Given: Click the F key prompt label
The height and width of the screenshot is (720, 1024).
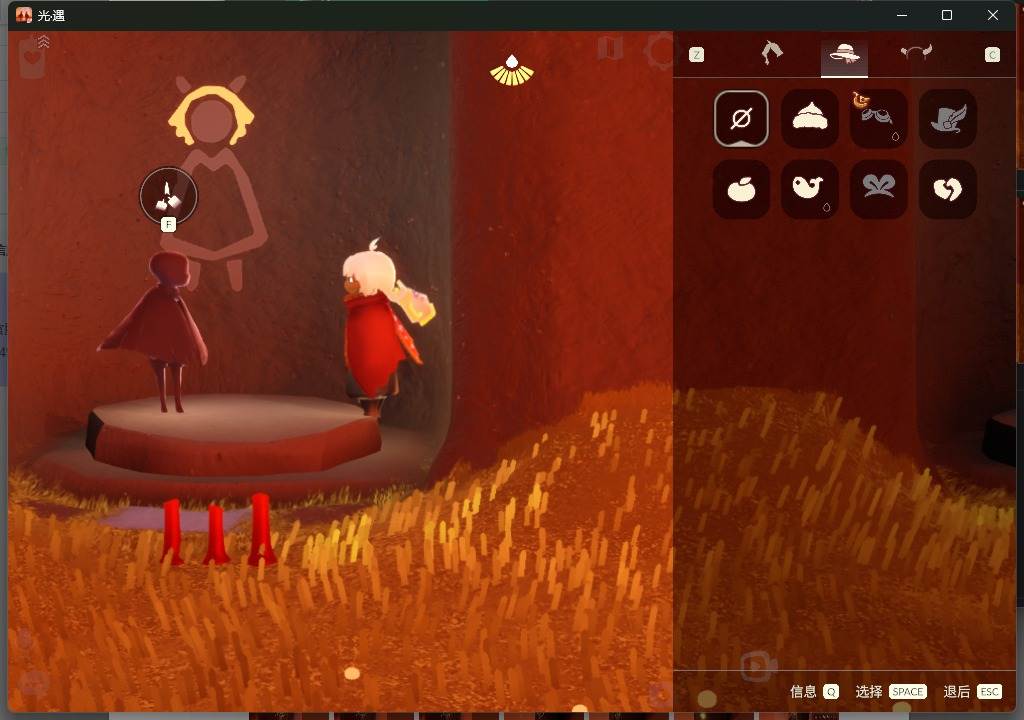Looking at the screenshot, I should pyautogui.click(x=168, y=225).
